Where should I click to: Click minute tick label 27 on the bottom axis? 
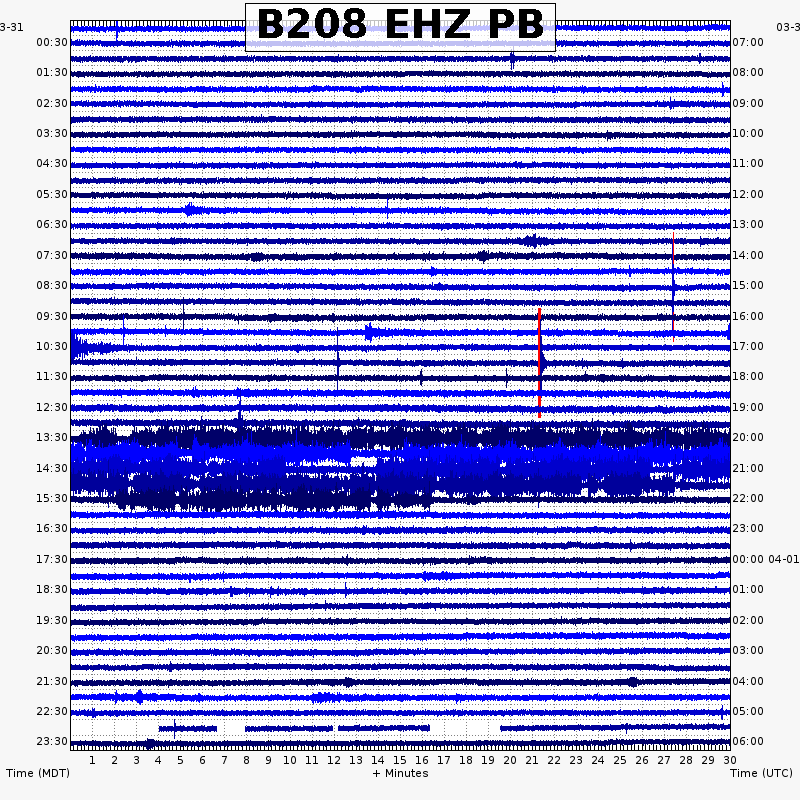tap(664, 760)
